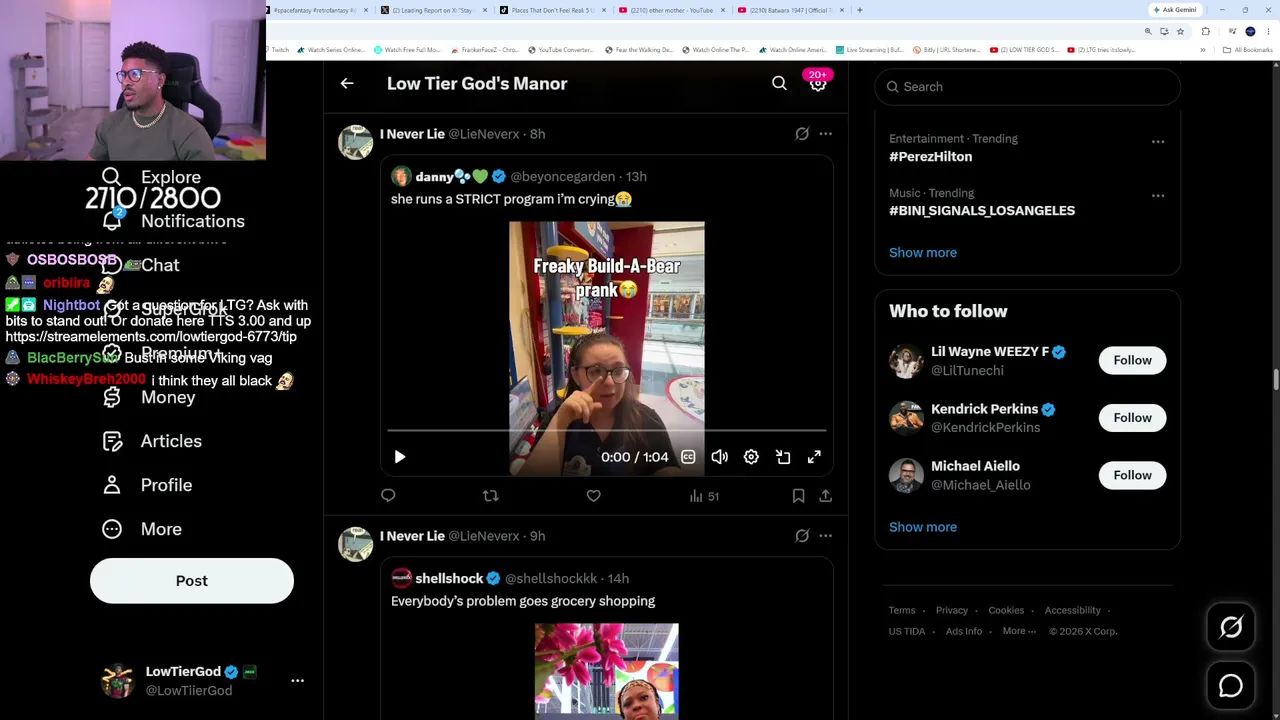Open more options for #PerezHilton trend
Screen dimensions: 1280x720
(x=1158, y=142)
